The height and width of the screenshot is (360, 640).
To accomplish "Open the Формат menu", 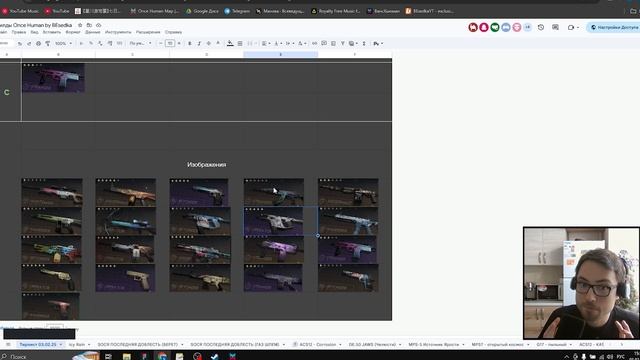I will pos(73,32).
